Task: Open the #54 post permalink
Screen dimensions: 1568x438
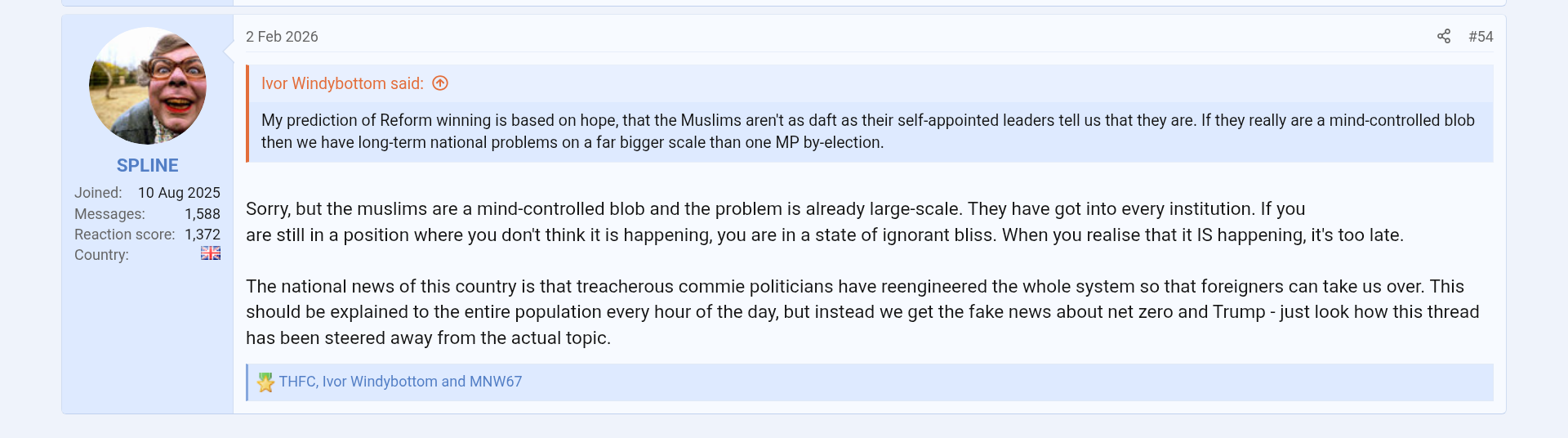Action: 1481,37
